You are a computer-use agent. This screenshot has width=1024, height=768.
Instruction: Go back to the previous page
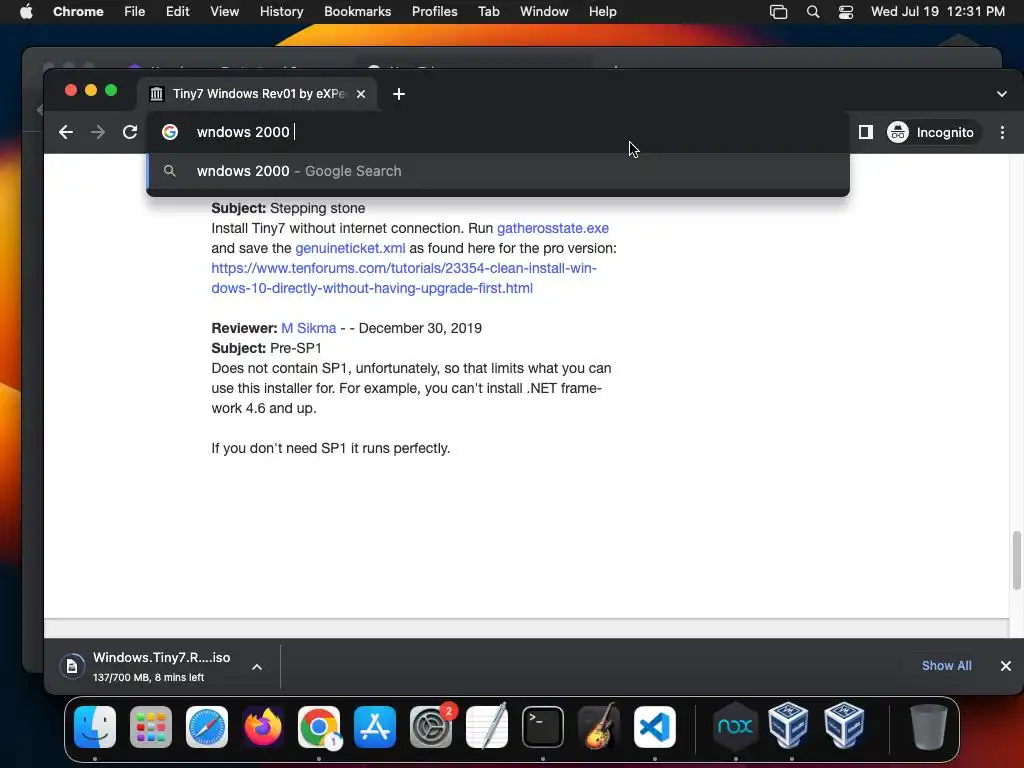point(65,132)
